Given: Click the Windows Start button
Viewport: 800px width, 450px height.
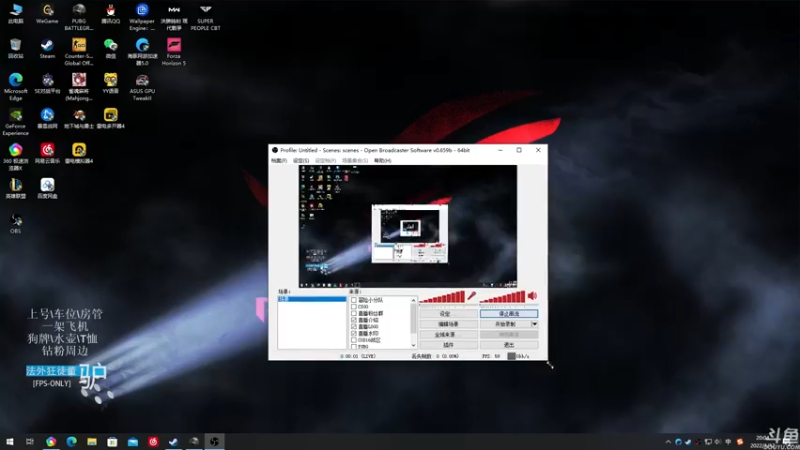Looking at the screenshot, I should pyautogui.click(x=9, y=441).
